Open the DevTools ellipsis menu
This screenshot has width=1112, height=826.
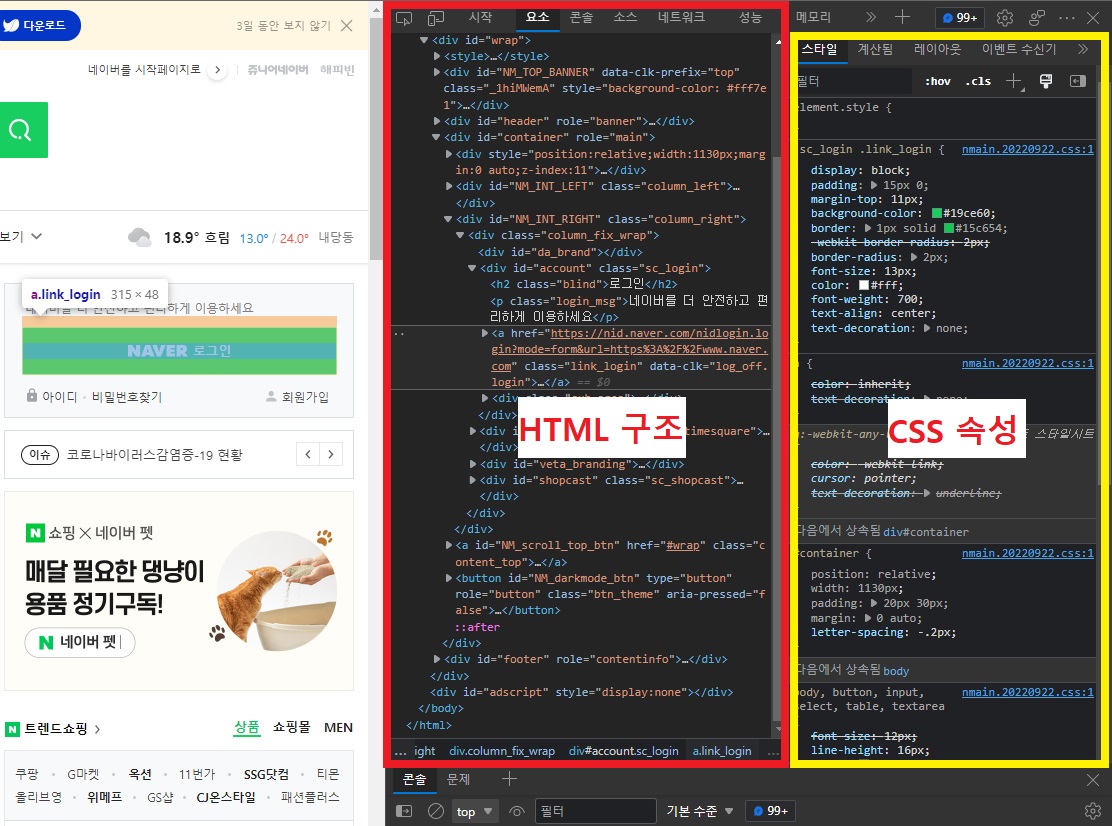pyautogui.click(x=1067, y=18)
